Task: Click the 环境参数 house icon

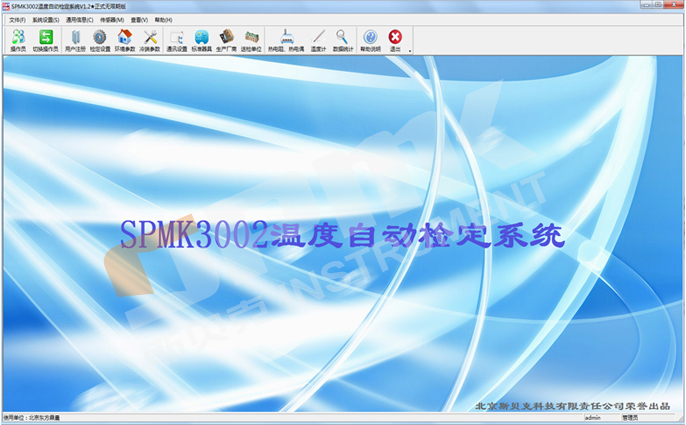Action: coord(125,39)
